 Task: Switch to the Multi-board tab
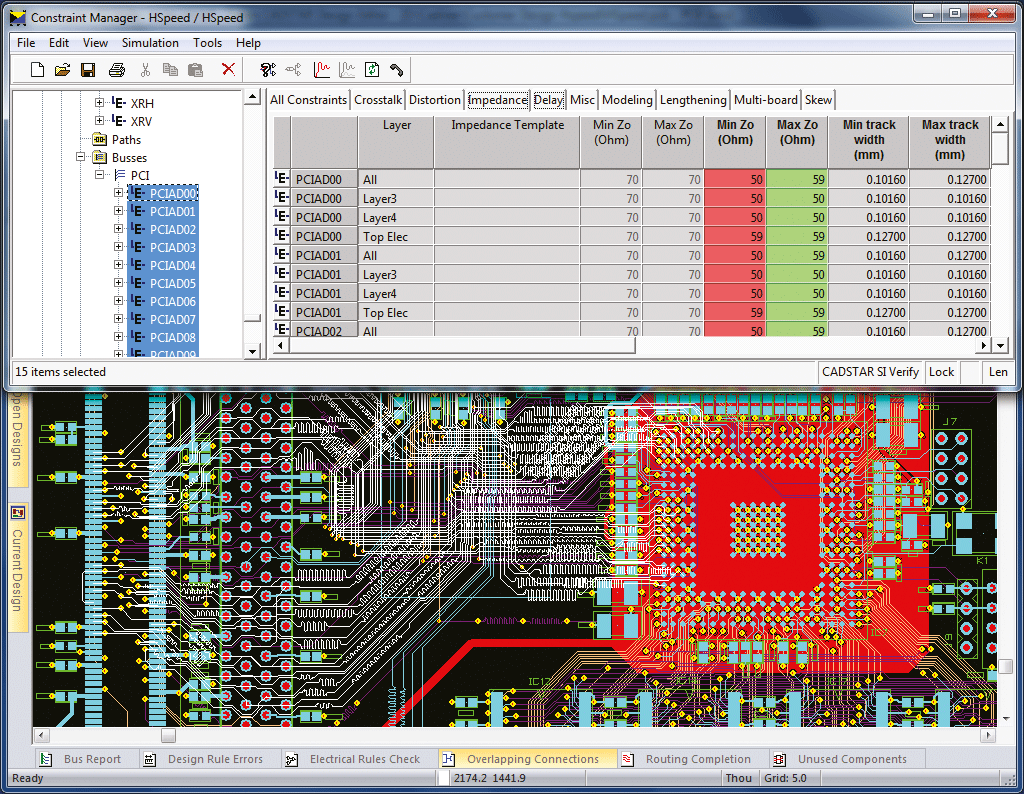click(x=766, y=100)
